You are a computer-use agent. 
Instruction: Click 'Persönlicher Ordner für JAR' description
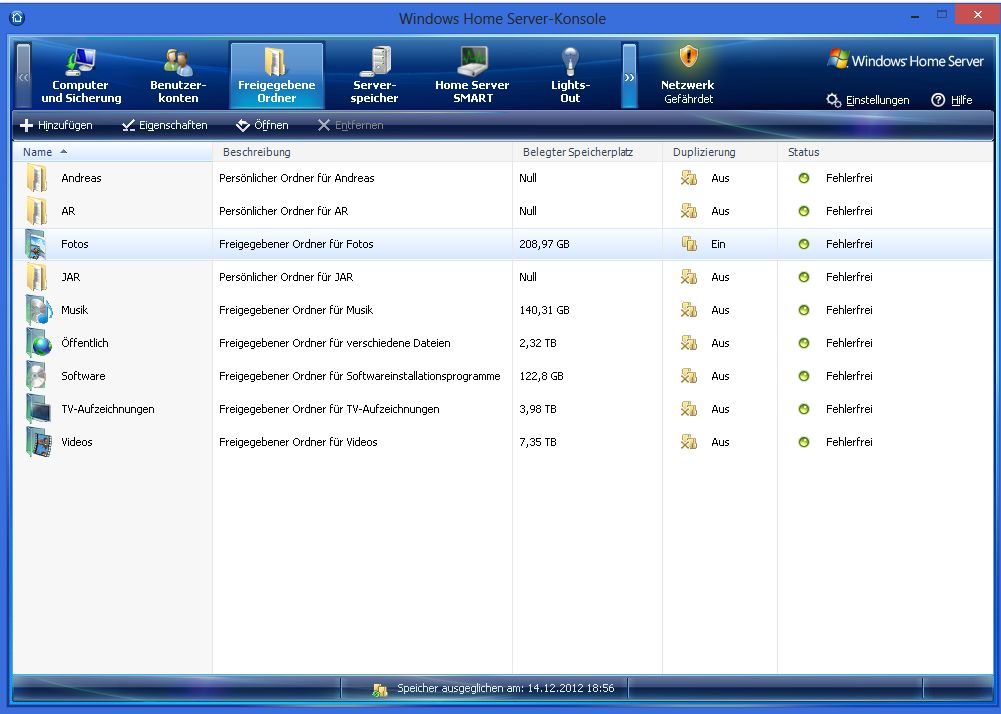pyautogui.click(x=286, y=277)
